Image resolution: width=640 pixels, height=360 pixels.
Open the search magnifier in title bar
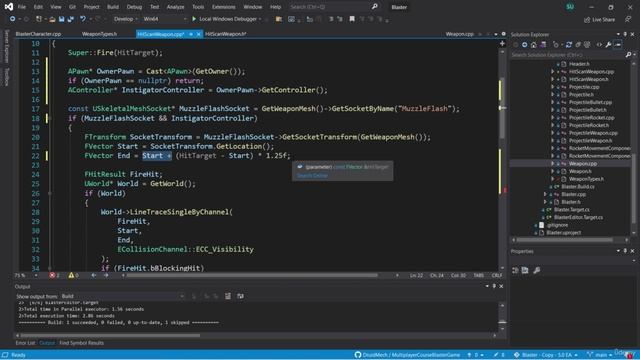pos(374,7)
